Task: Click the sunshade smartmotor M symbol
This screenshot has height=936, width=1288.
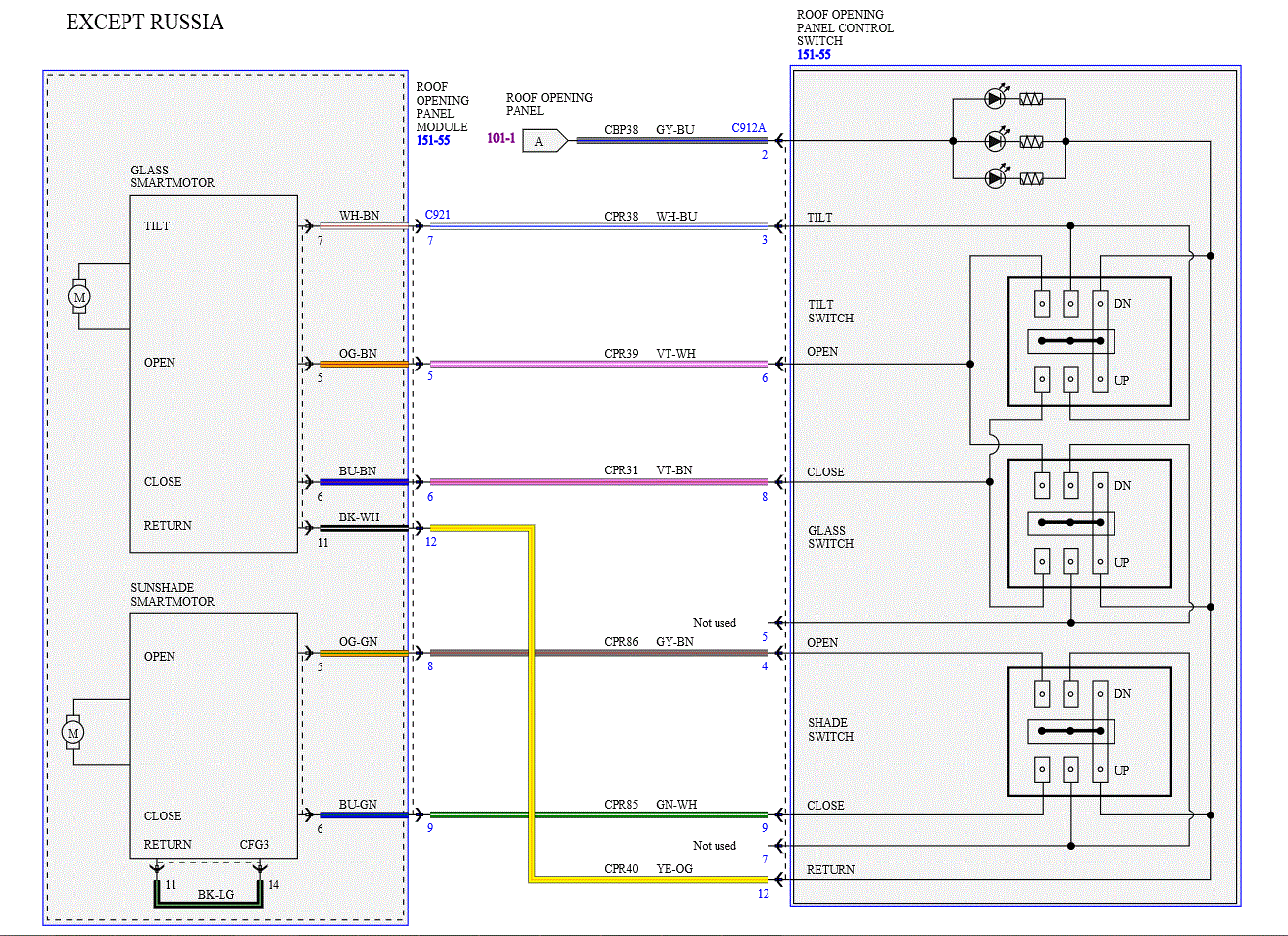Action: (x=74, y=732)
